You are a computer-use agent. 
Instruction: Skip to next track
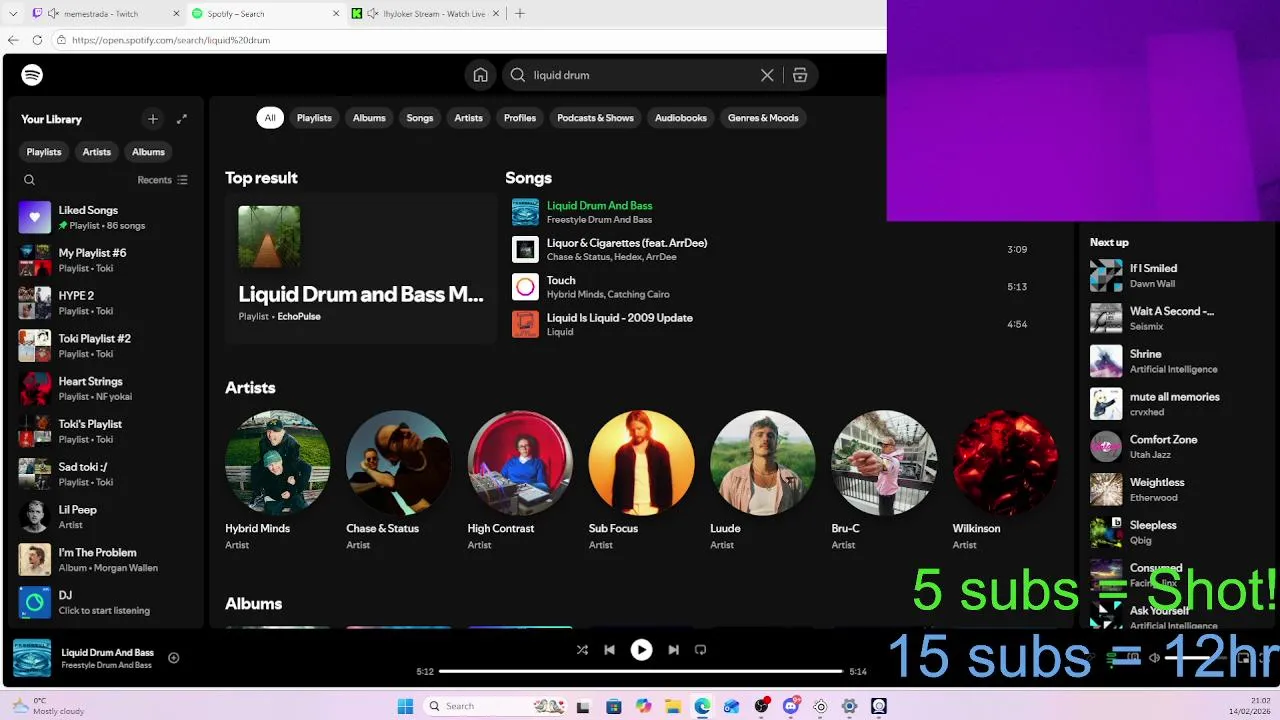(673, 650)
